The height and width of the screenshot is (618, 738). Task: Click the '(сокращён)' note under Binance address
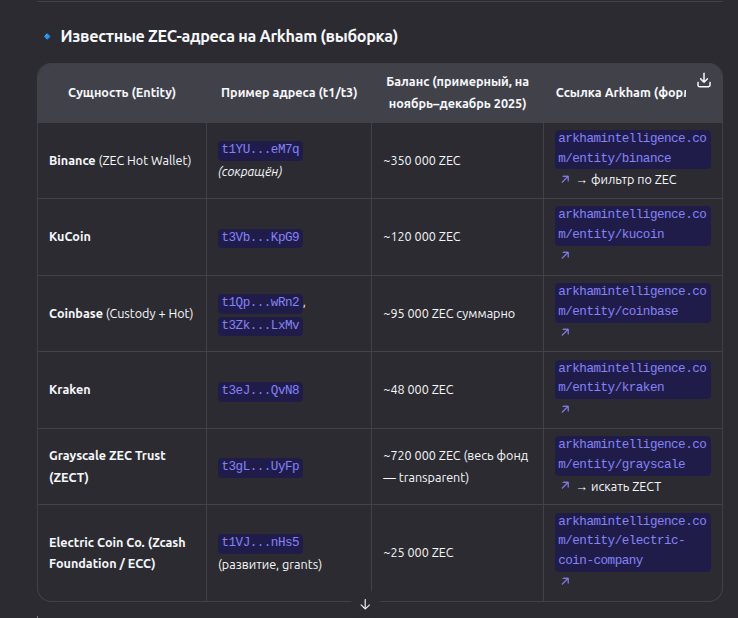click(250, 172)
